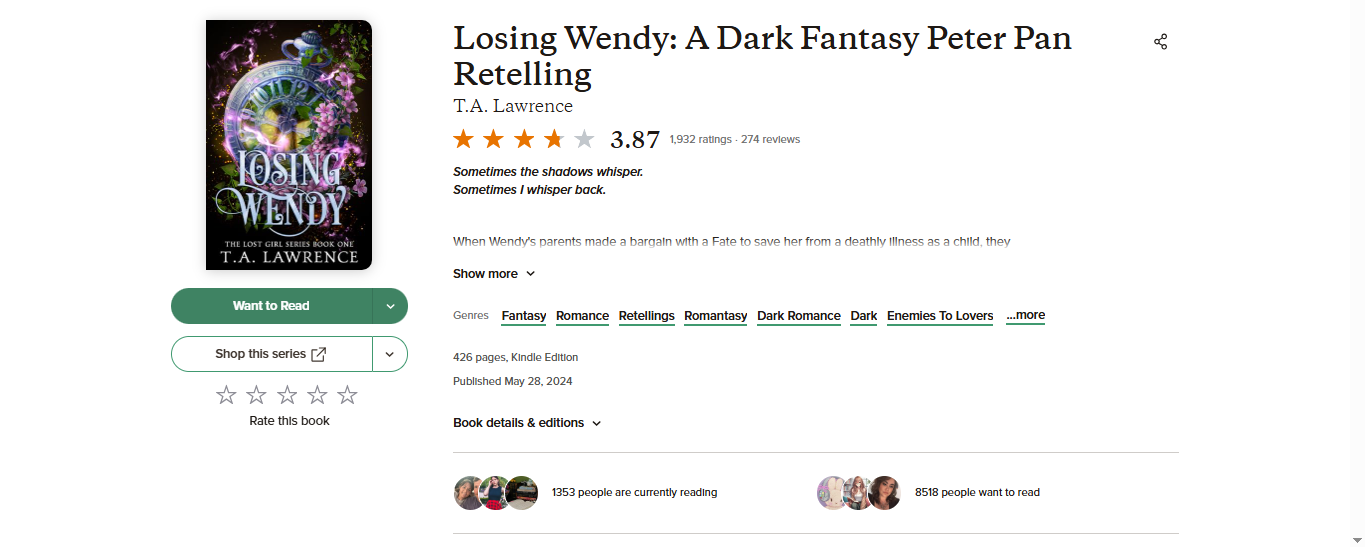View the 1,932 ratings and 274 reviews

734,140
